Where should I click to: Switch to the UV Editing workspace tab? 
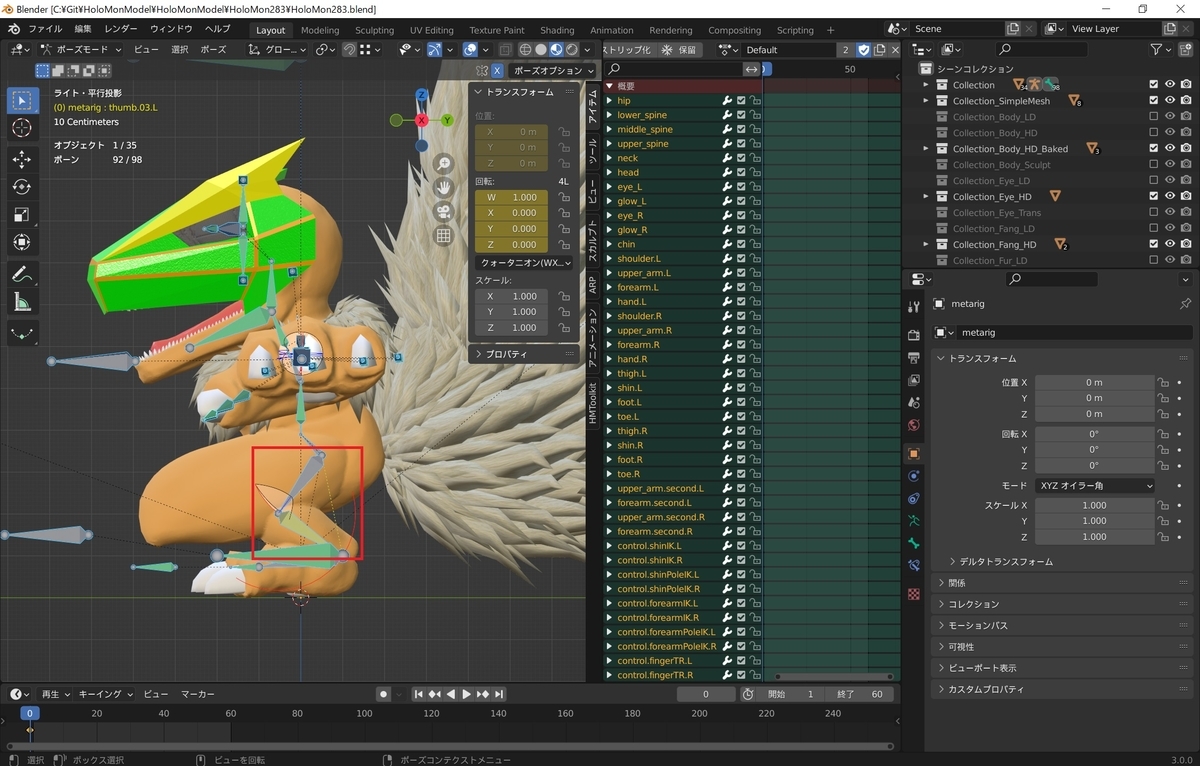pos(432,30)
